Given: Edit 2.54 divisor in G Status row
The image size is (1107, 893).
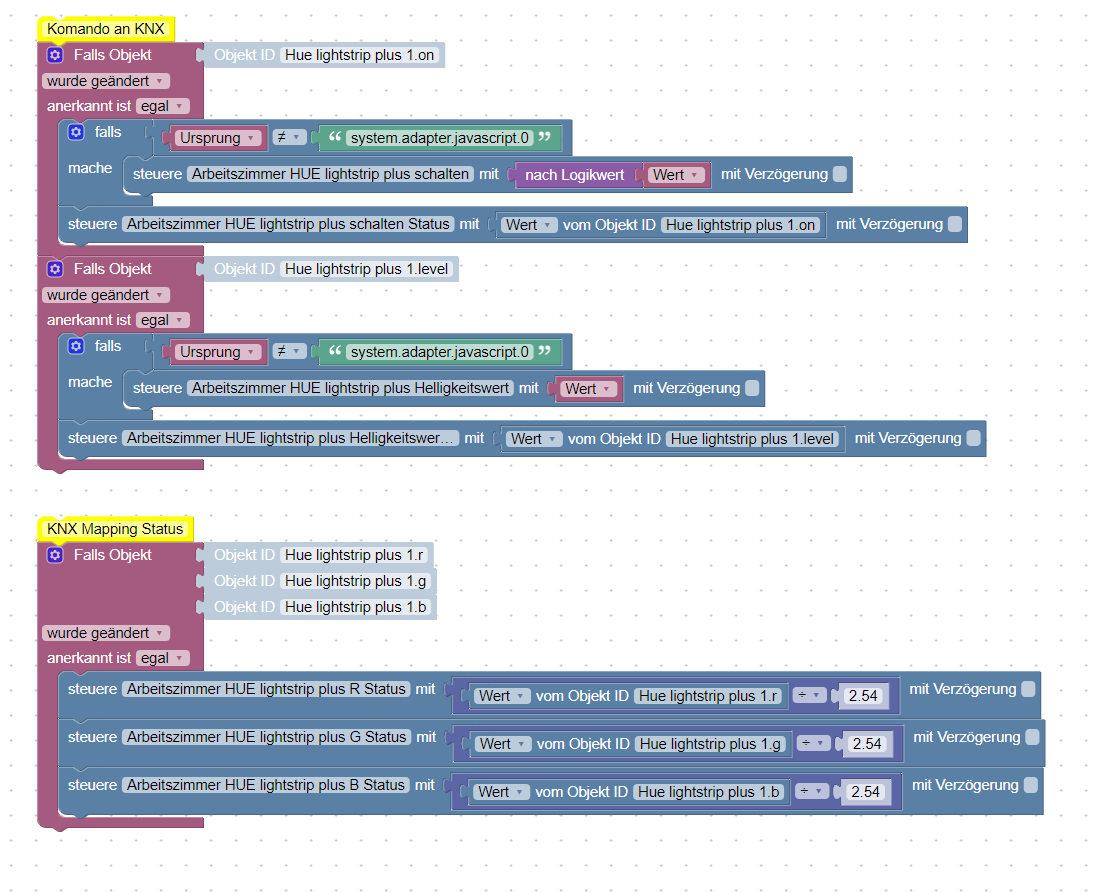Looking at the screenshot, I should coord(868,744).
